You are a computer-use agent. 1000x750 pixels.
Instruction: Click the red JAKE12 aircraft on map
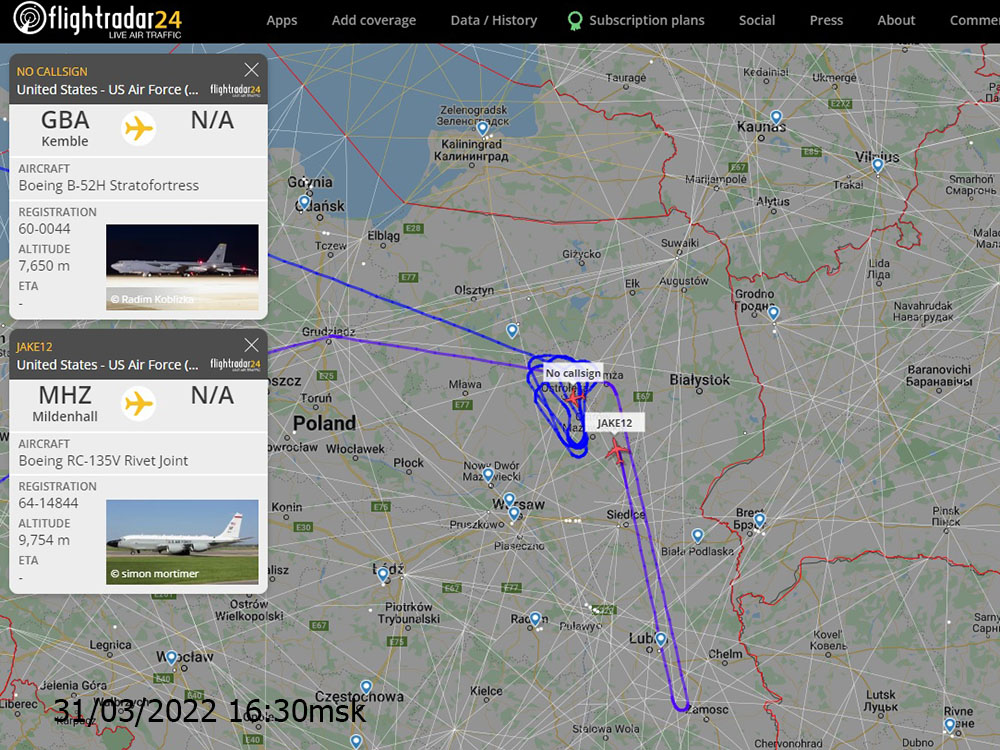[617, 451]
